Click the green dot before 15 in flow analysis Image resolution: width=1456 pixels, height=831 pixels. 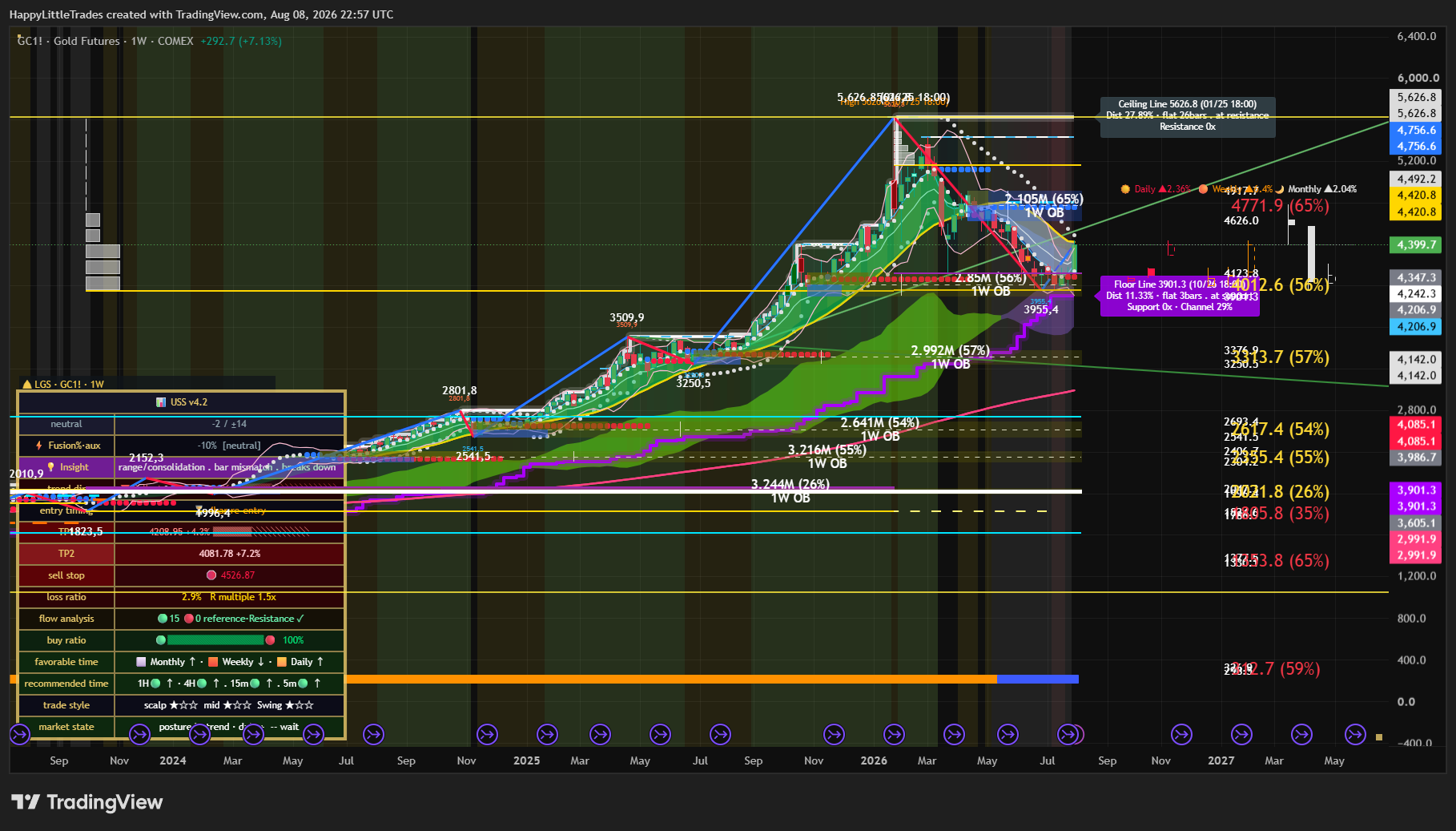coord(163,619)
